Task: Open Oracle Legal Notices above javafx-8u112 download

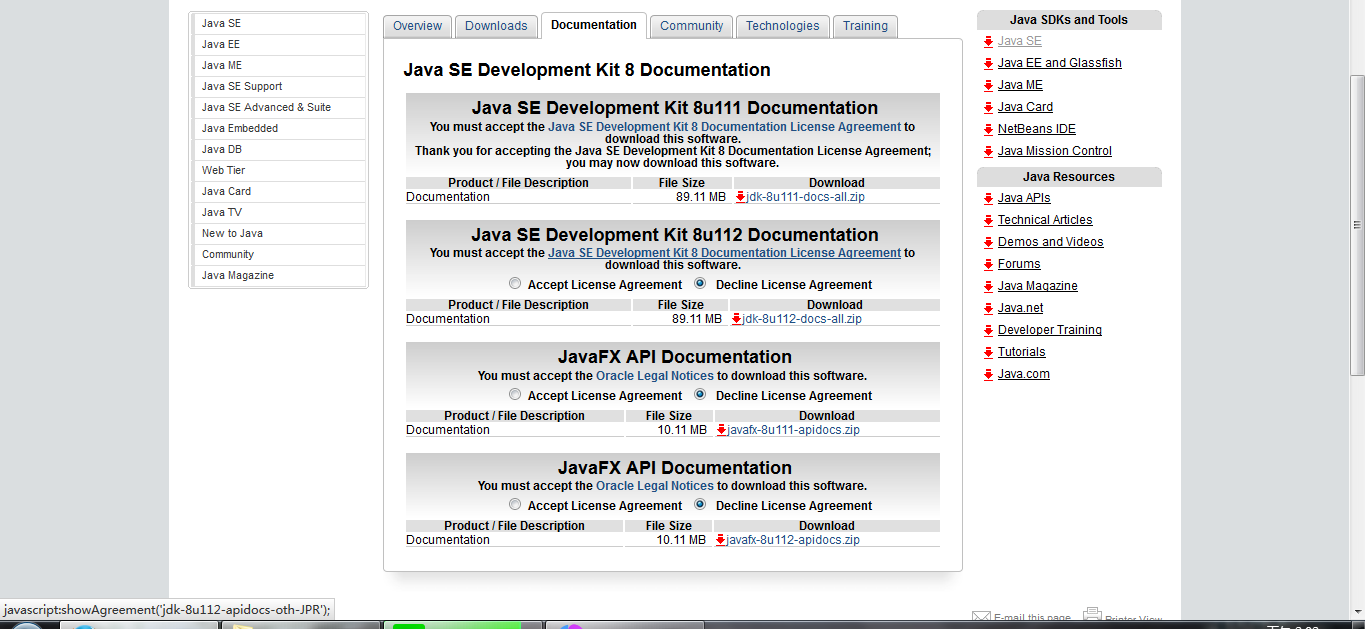Action: click(x=655, y=486)
